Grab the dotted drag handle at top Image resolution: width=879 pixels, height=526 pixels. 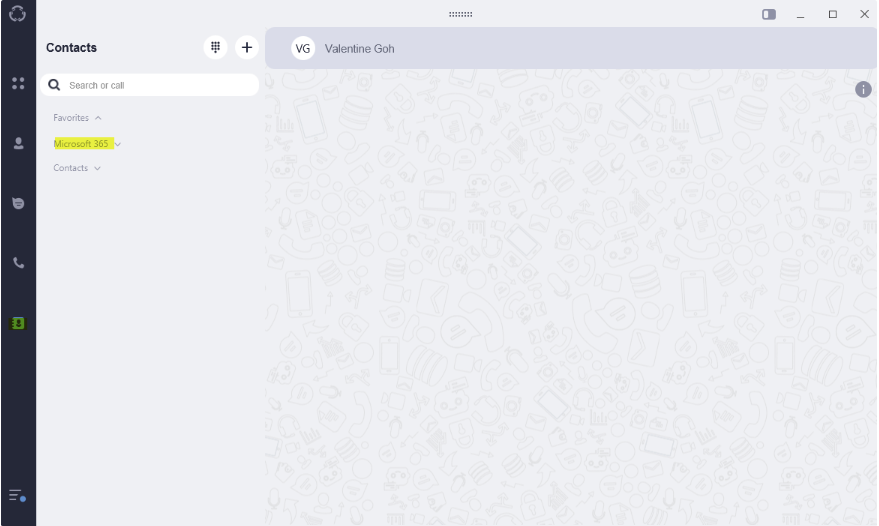pos(460,14)
